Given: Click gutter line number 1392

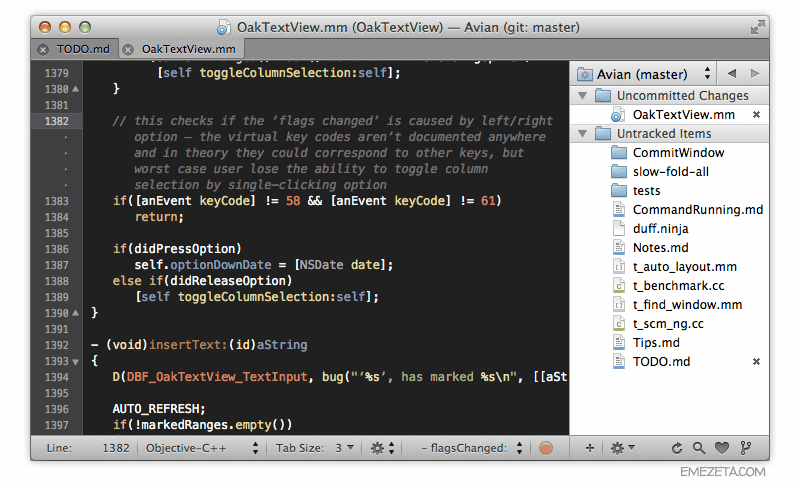Looking at the screenshot, I should [56, 345].
